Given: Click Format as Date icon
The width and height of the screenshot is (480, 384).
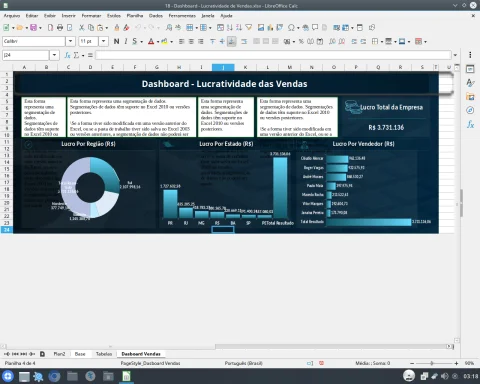Looking at the screenshot, I should point(320,41).
